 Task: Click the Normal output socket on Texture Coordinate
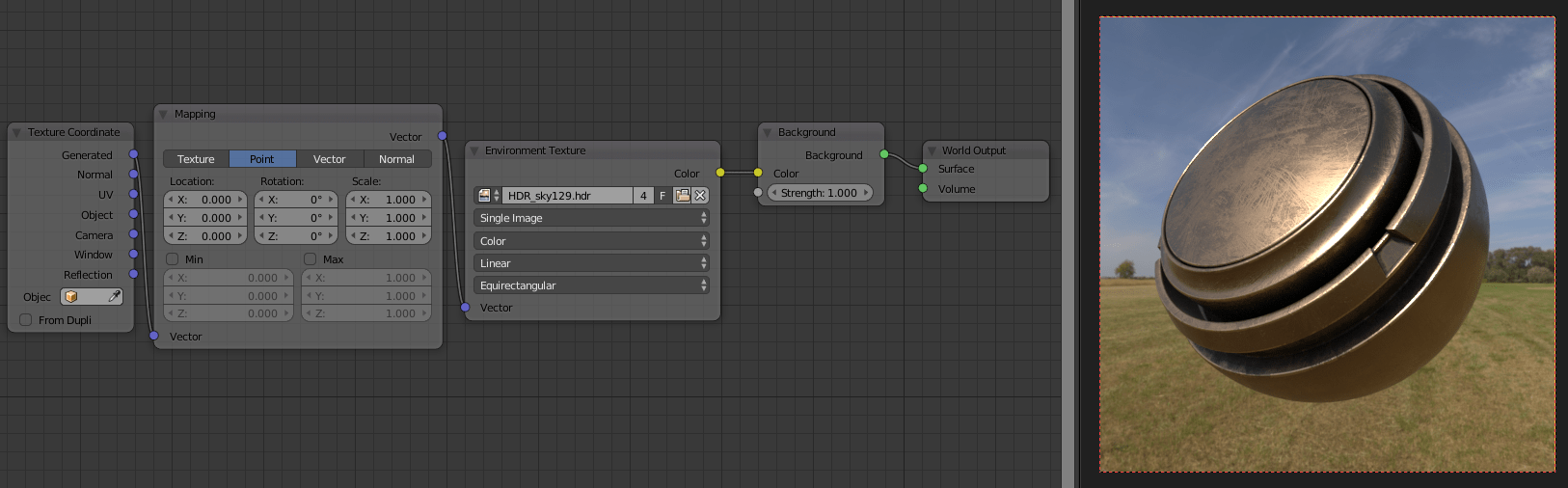pyautogui.click(x=134, y=175)
